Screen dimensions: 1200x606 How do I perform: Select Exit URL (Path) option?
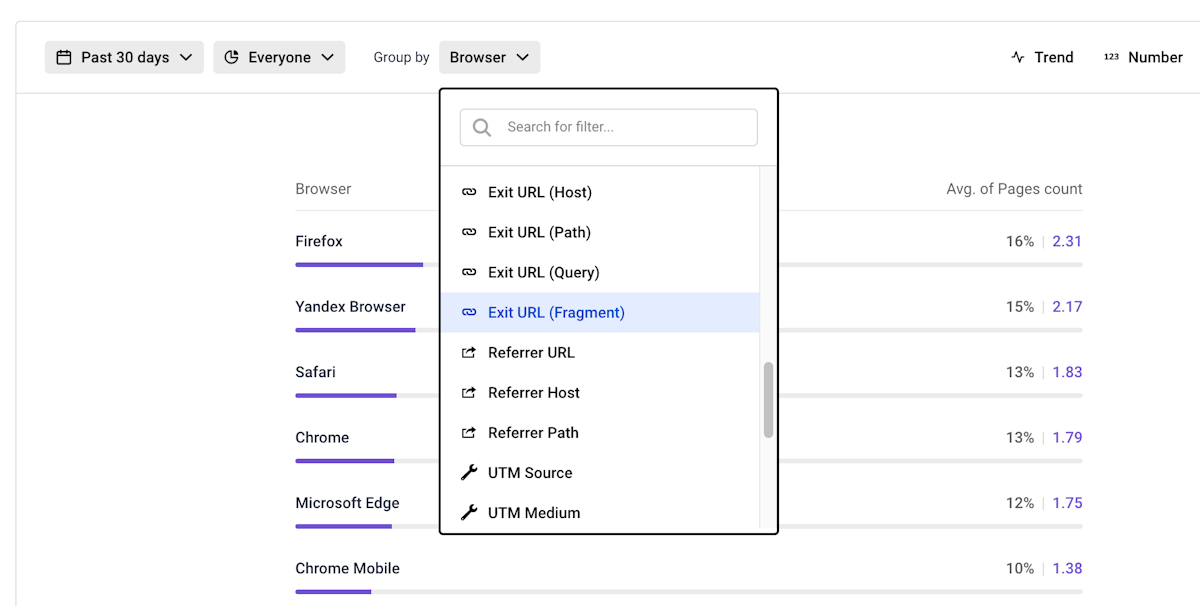[x=600, y=232]
